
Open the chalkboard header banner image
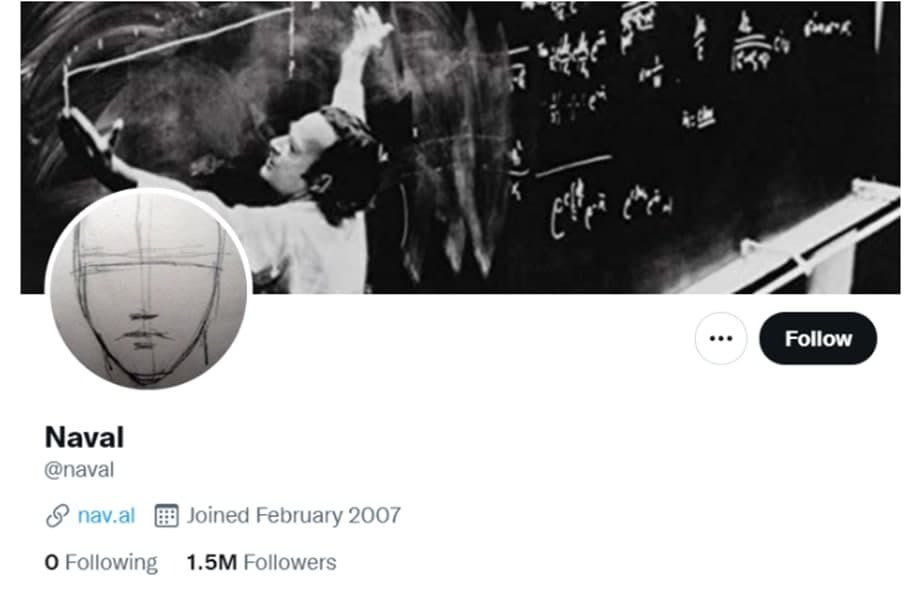coord(460,147)
